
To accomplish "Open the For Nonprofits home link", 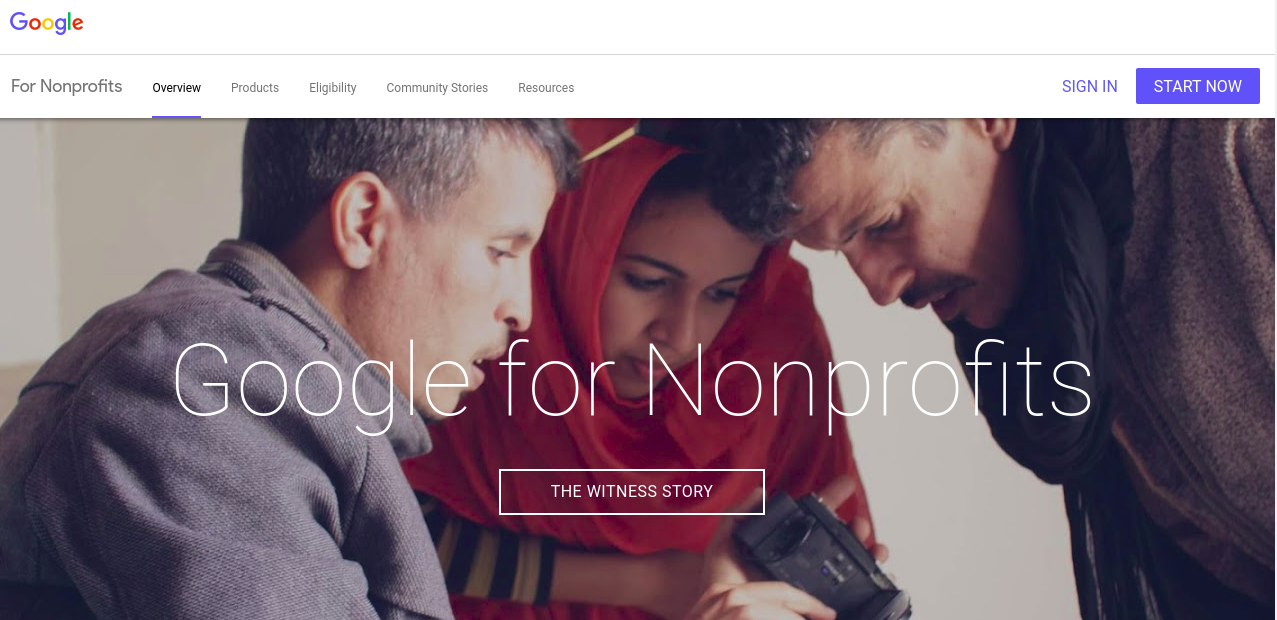I will tap(66, 86).
